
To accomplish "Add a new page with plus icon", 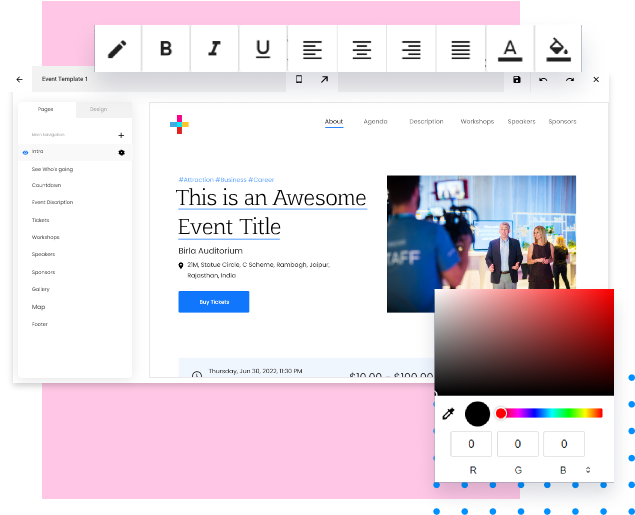I will pos(121,134).
